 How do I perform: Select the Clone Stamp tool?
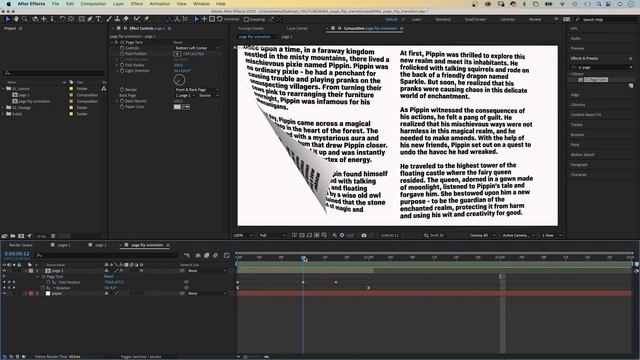pos(117,19)
